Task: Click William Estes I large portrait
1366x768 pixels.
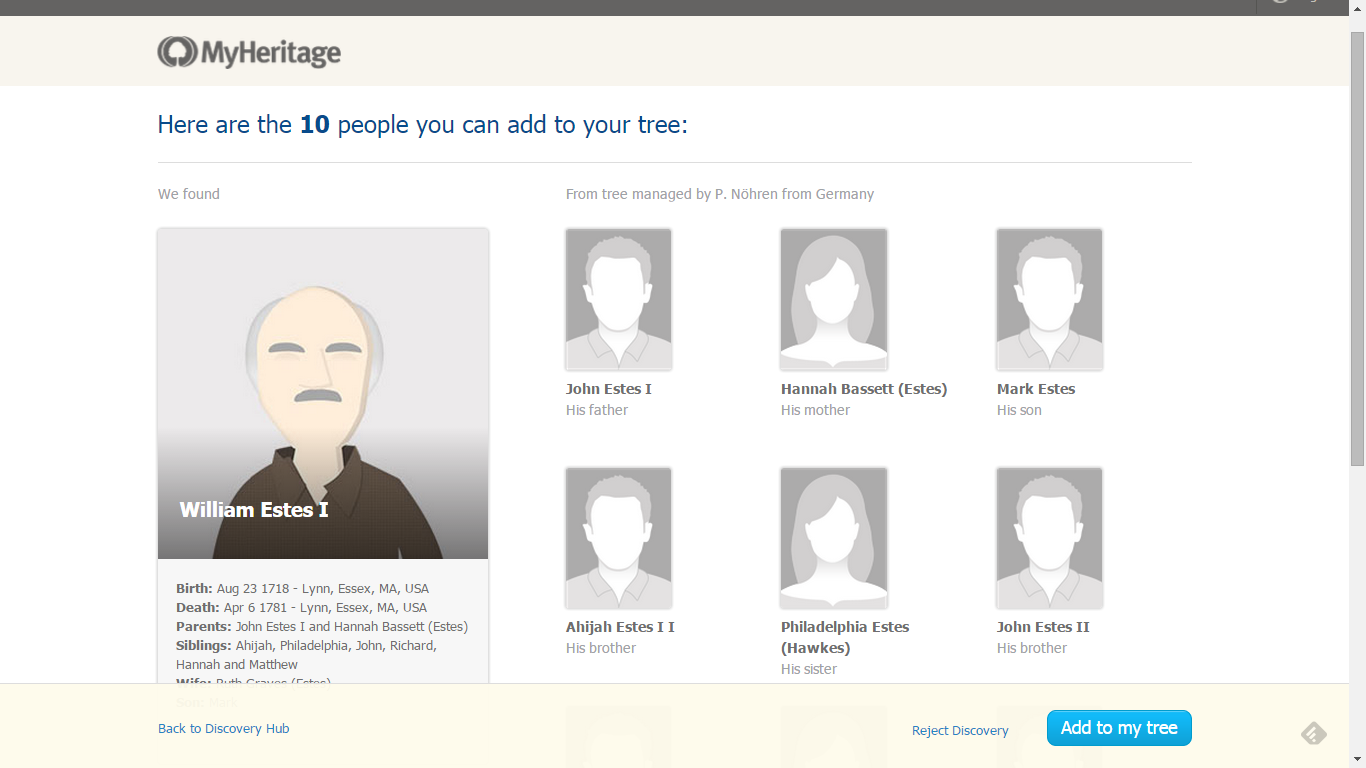Action: tap(323, 394)
